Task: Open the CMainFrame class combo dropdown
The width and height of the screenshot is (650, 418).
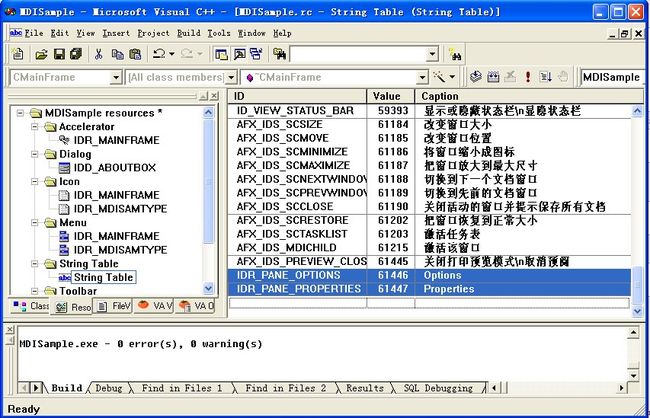Action: point(116,77)
